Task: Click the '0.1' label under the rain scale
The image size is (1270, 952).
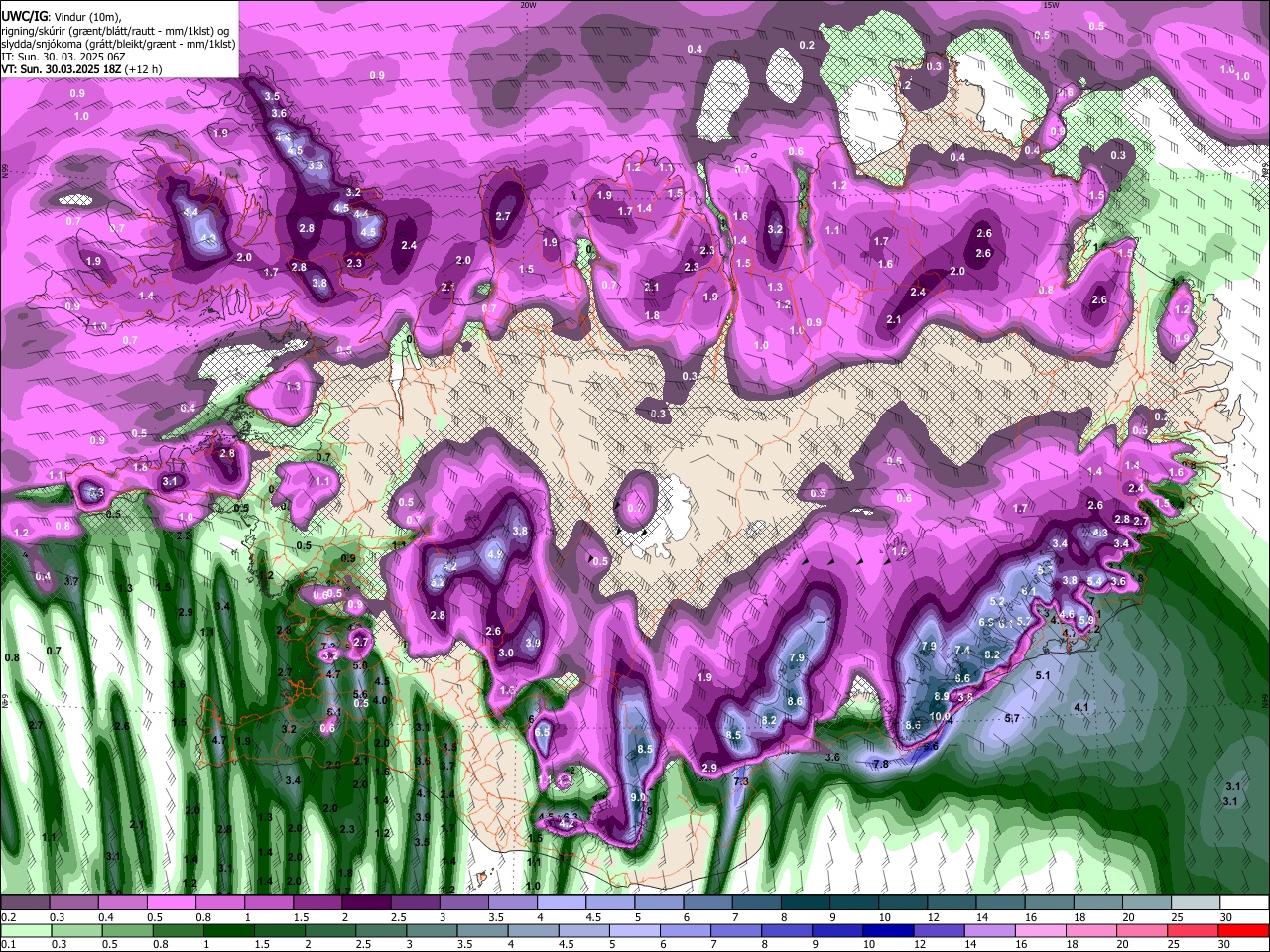Action: tap(8, 945)
